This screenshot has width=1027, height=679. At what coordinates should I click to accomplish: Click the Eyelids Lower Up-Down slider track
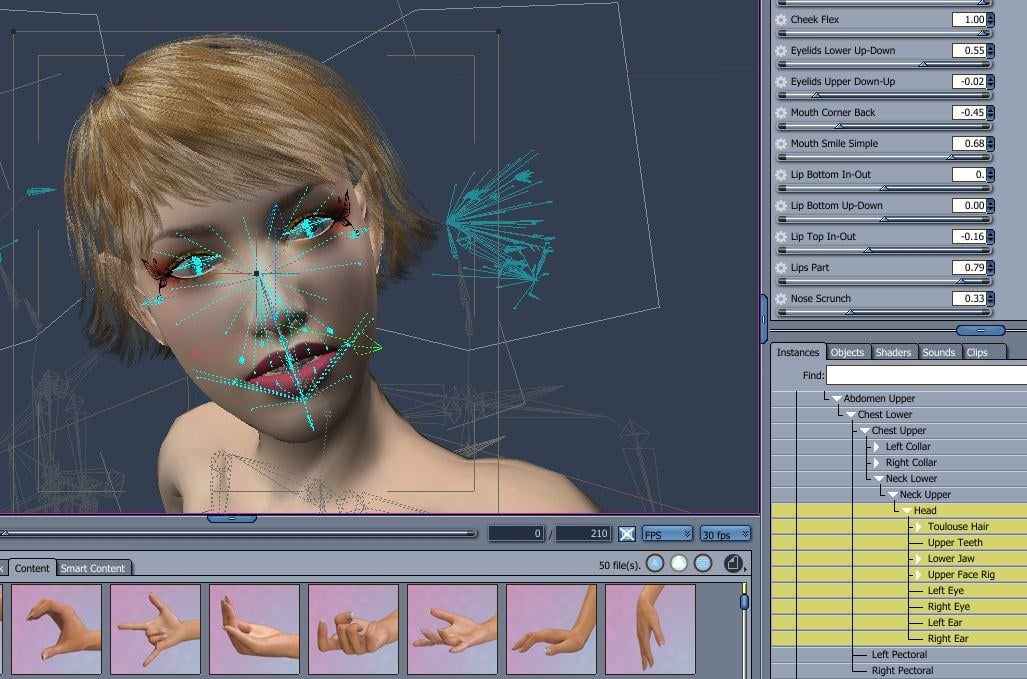click(x=885, y=64)
